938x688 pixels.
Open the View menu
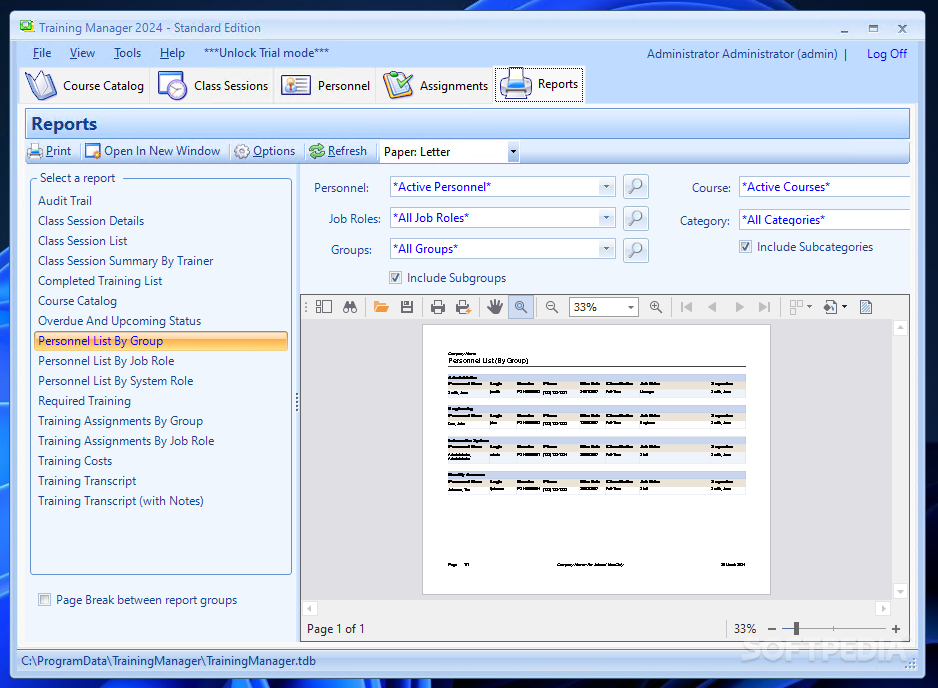click(82, 53)
